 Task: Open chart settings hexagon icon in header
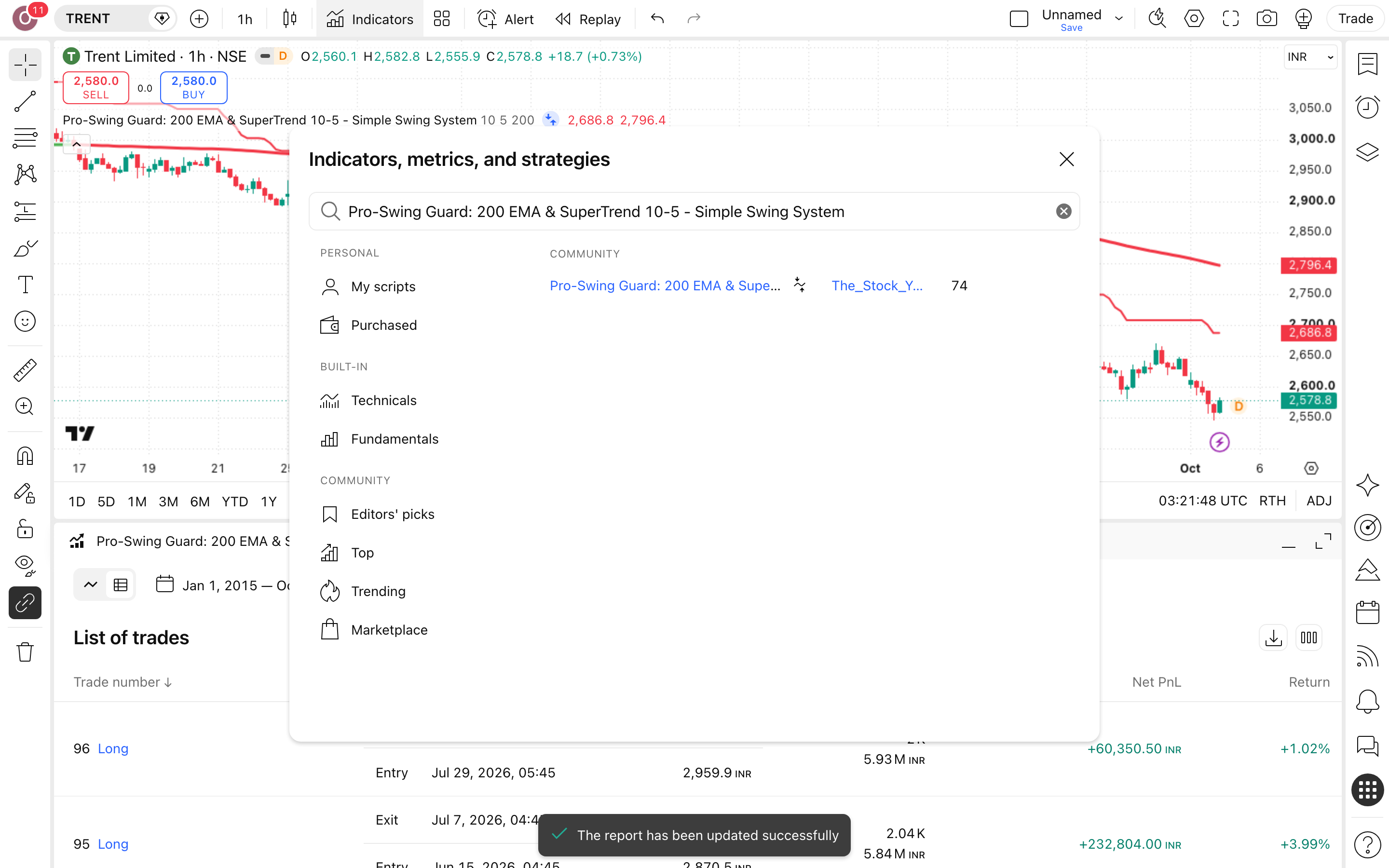pyautogui.click(x=1194, y=19)
